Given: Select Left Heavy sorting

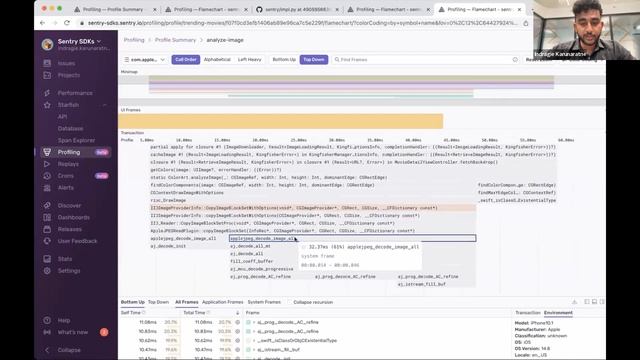Looking at the screenshot, I should 249,60.
